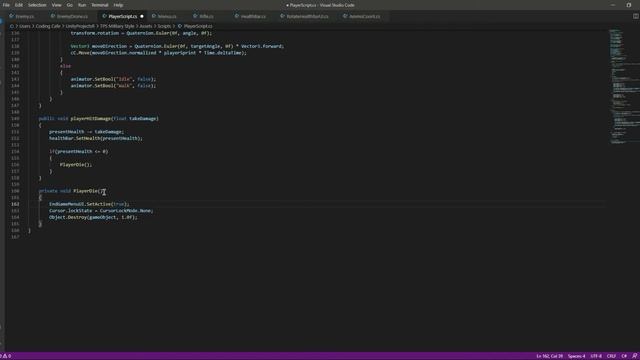Switch to the Enemy.cs tab
Screen dimensions: 640x360
tap(24, 16)
